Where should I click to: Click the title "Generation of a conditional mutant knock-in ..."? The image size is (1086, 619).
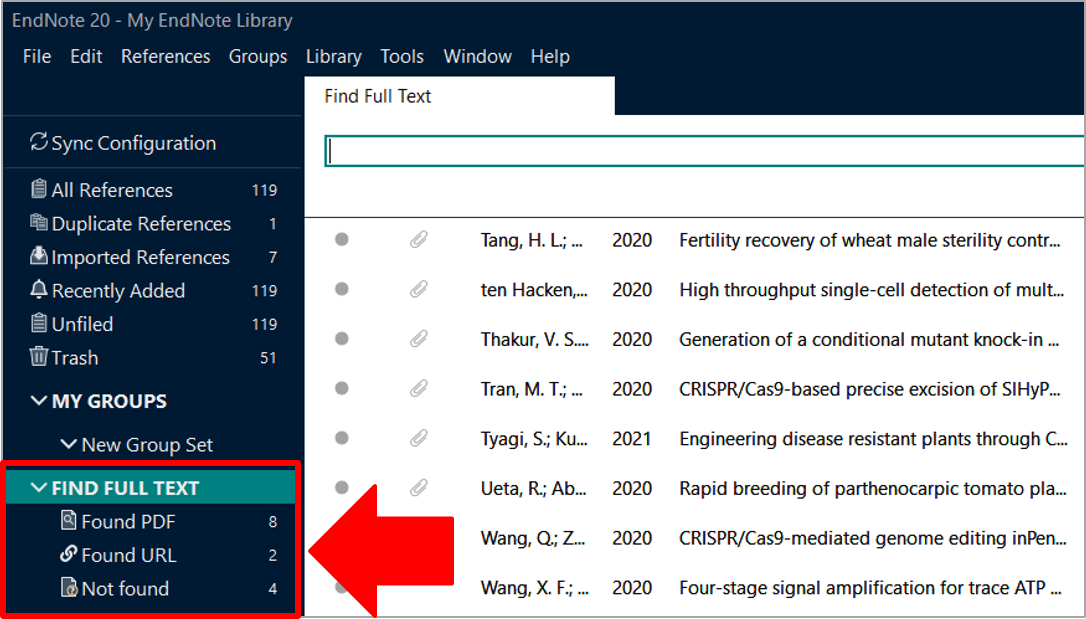870,339
